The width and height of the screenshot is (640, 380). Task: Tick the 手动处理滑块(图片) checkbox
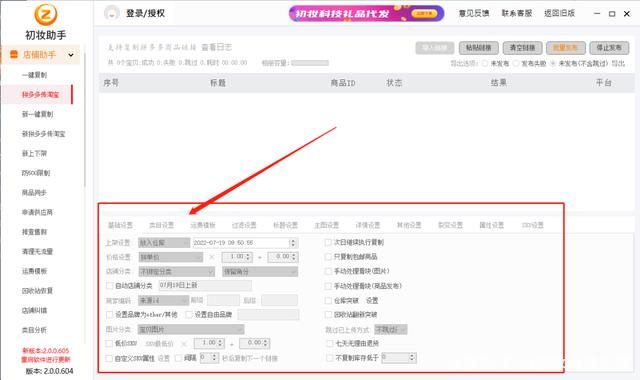(328, 271)
